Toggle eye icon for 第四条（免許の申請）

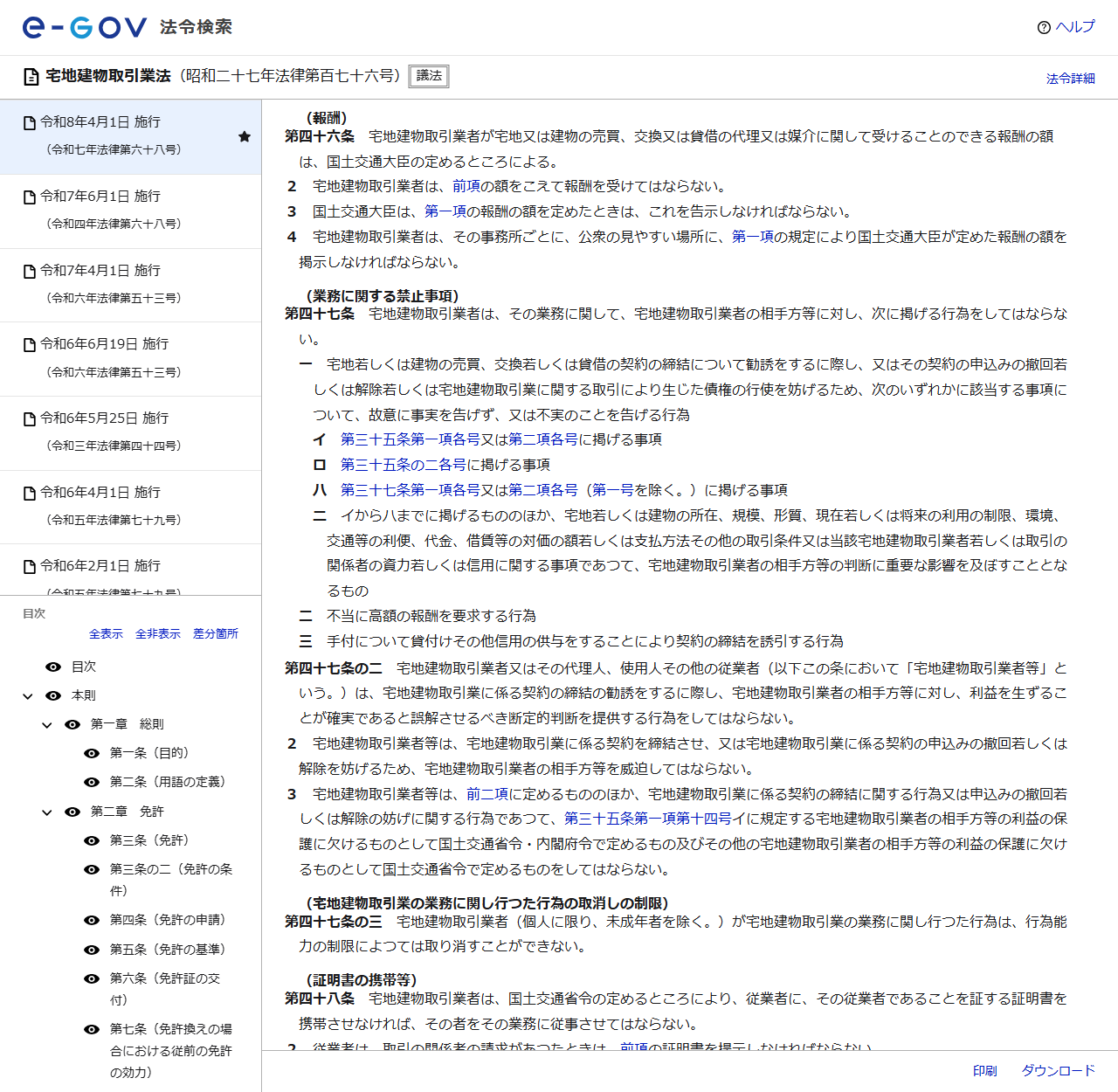click(x=92, y=920)
